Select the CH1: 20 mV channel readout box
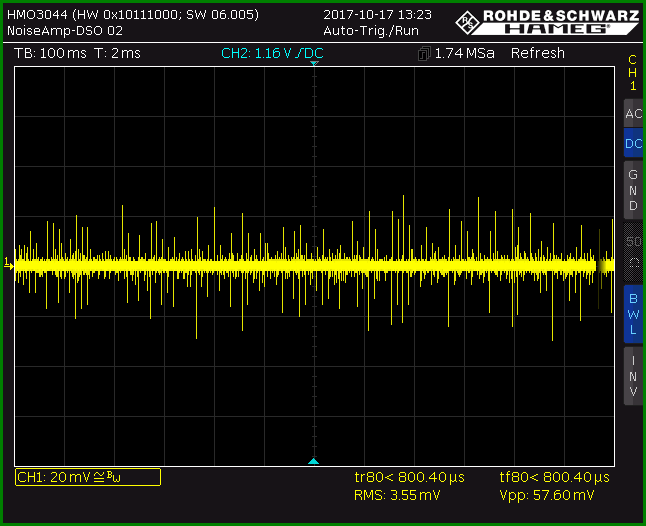The width and height of the screenshot is (646, 526). coord(88,477)
